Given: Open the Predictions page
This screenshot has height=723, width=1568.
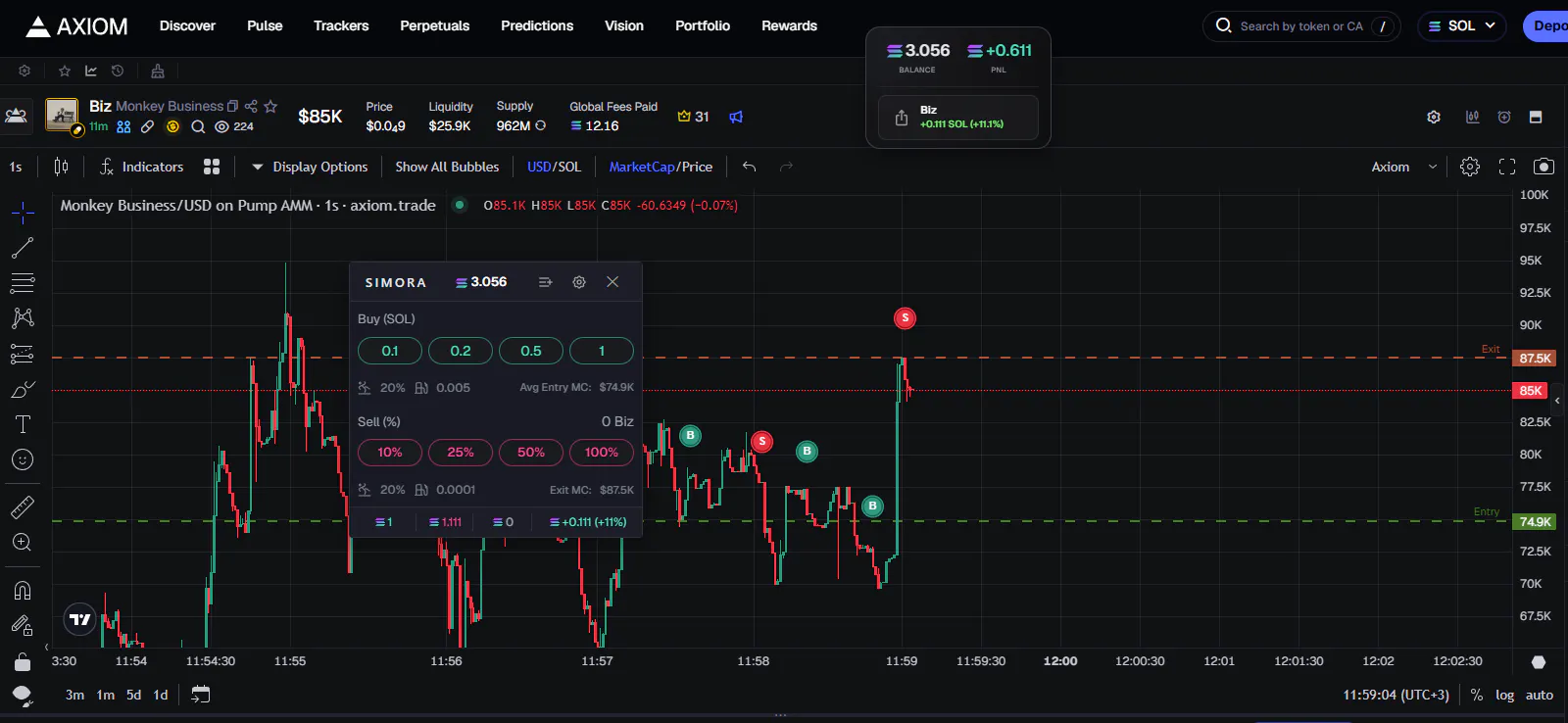Looking at the screenshot, I should point(537,25).
